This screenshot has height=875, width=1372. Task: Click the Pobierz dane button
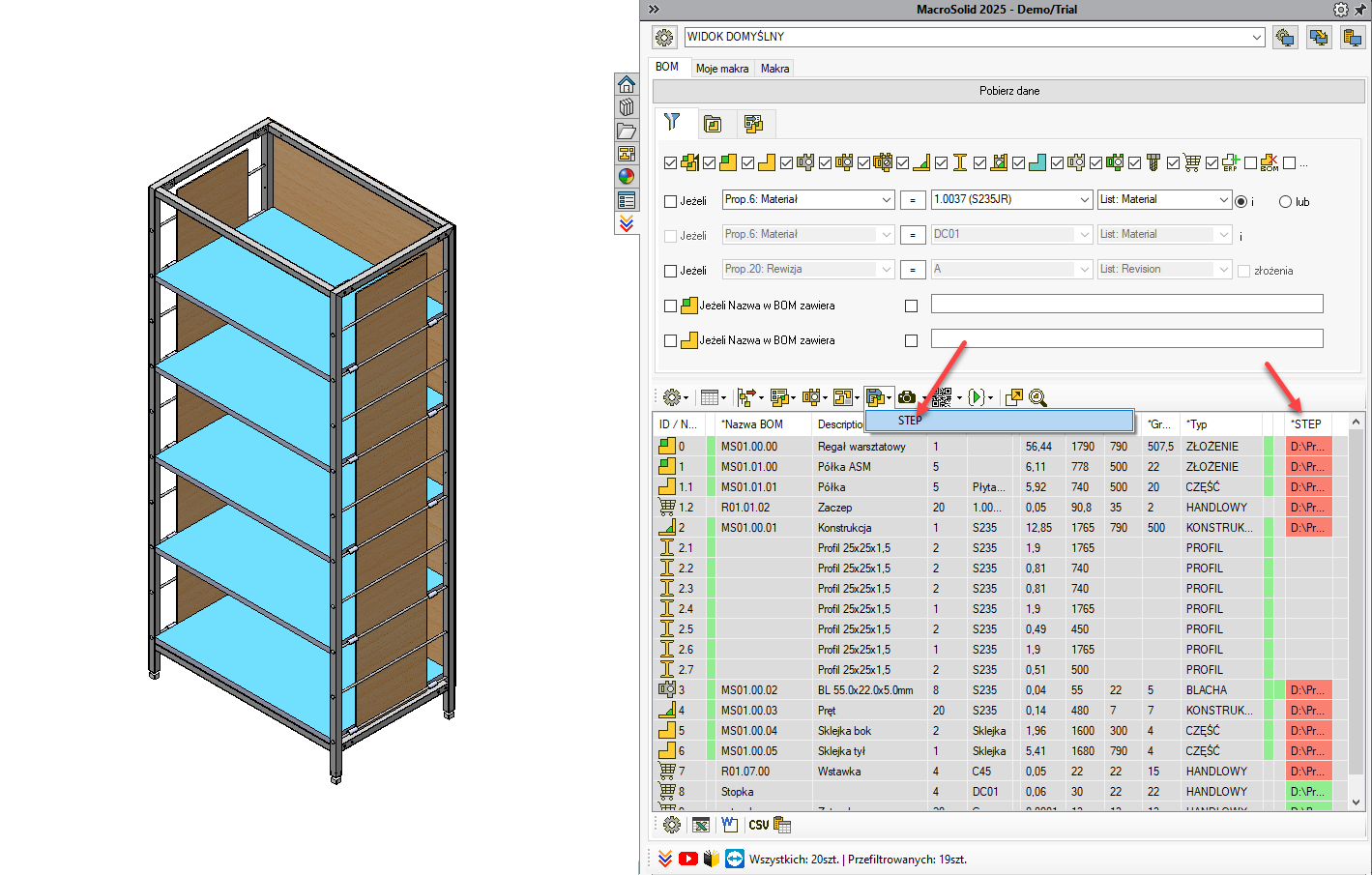click(1008, 91)
